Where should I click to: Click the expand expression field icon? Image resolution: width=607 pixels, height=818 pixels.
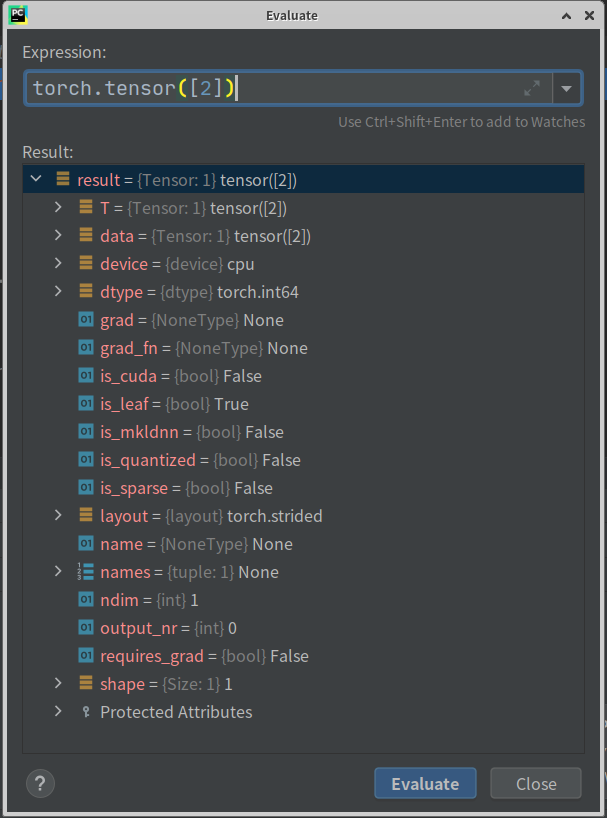(x=531, y=88)
